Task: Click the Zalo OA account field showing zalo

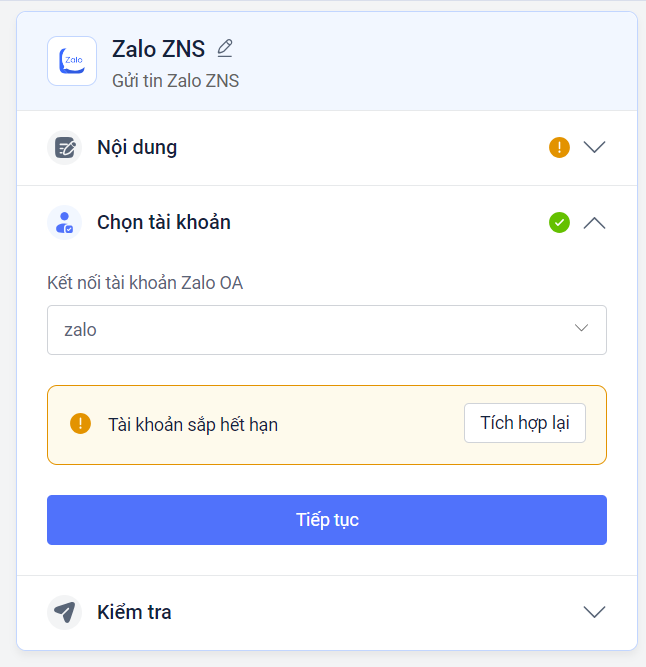Action: coord(300,330)
